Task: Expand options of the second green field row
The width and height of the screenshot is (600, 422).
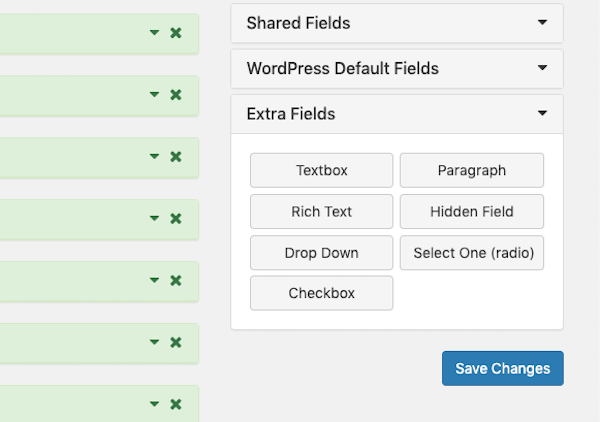Action: point(154,94)
